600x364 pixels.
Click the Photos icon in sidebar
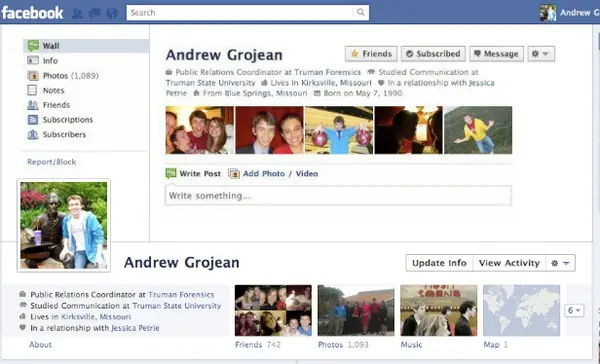click(x=33, y=76)
